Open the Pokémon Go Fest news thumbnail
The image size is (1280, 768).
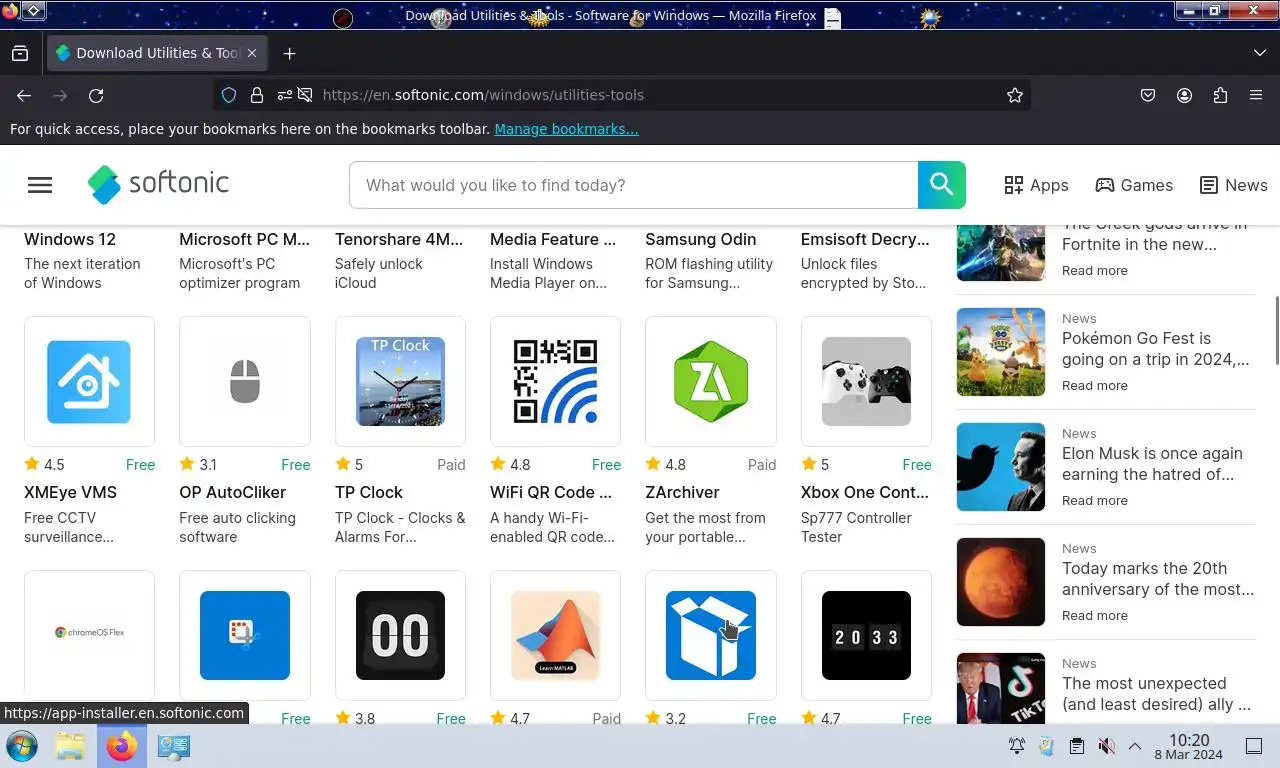[1001, 351]
